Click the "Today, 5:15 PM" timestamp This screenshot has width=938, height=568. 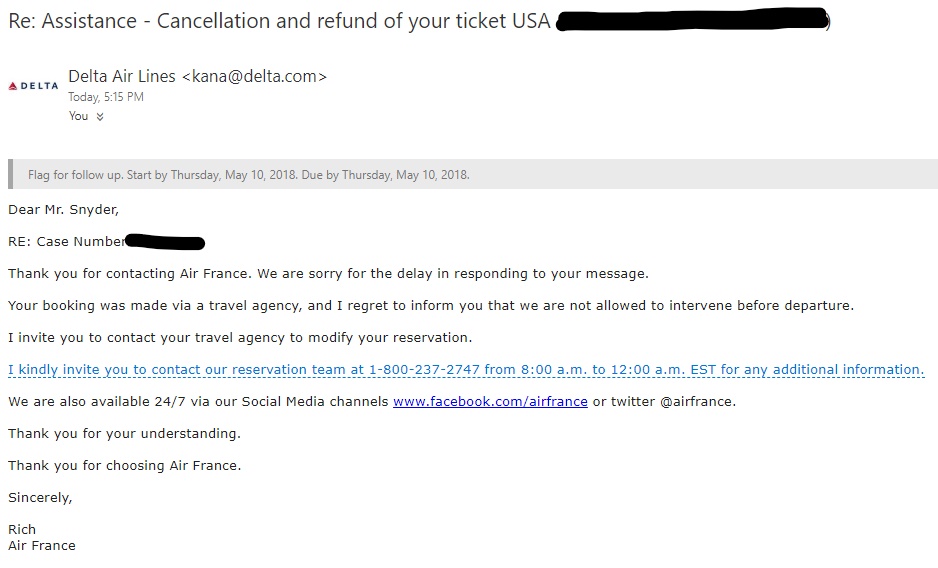[x=106, y=97]
